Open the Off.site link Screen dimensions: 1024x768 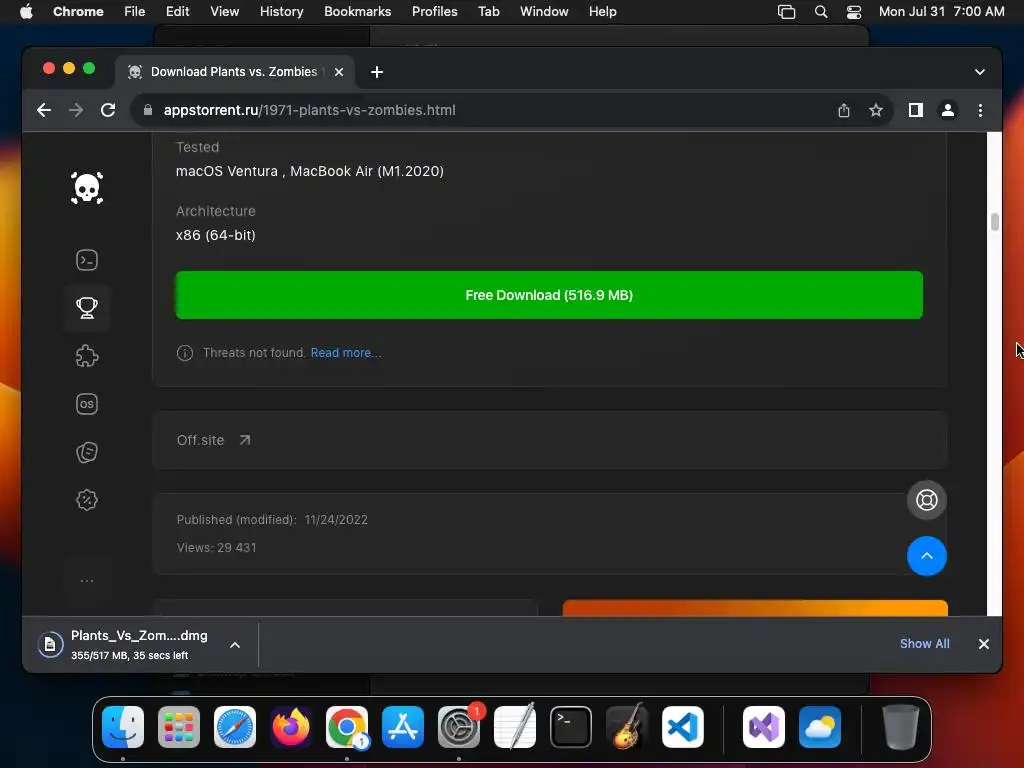[200, 440]
